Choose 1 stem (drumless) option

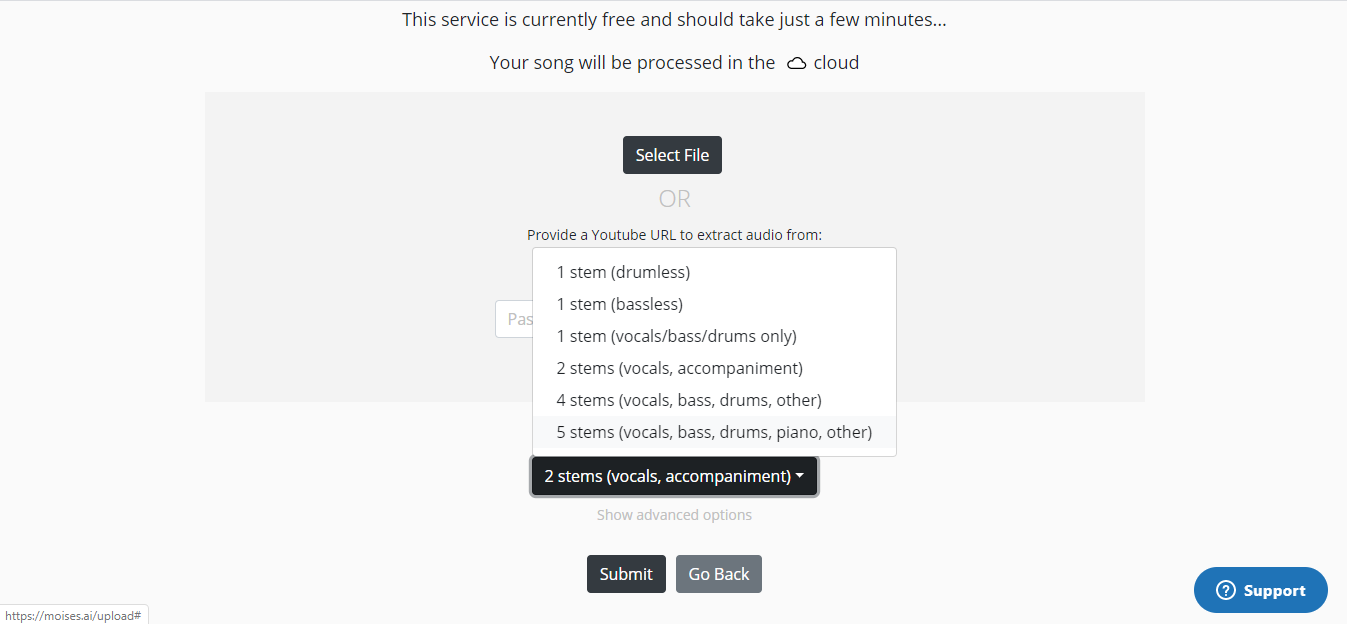point(623,272)
